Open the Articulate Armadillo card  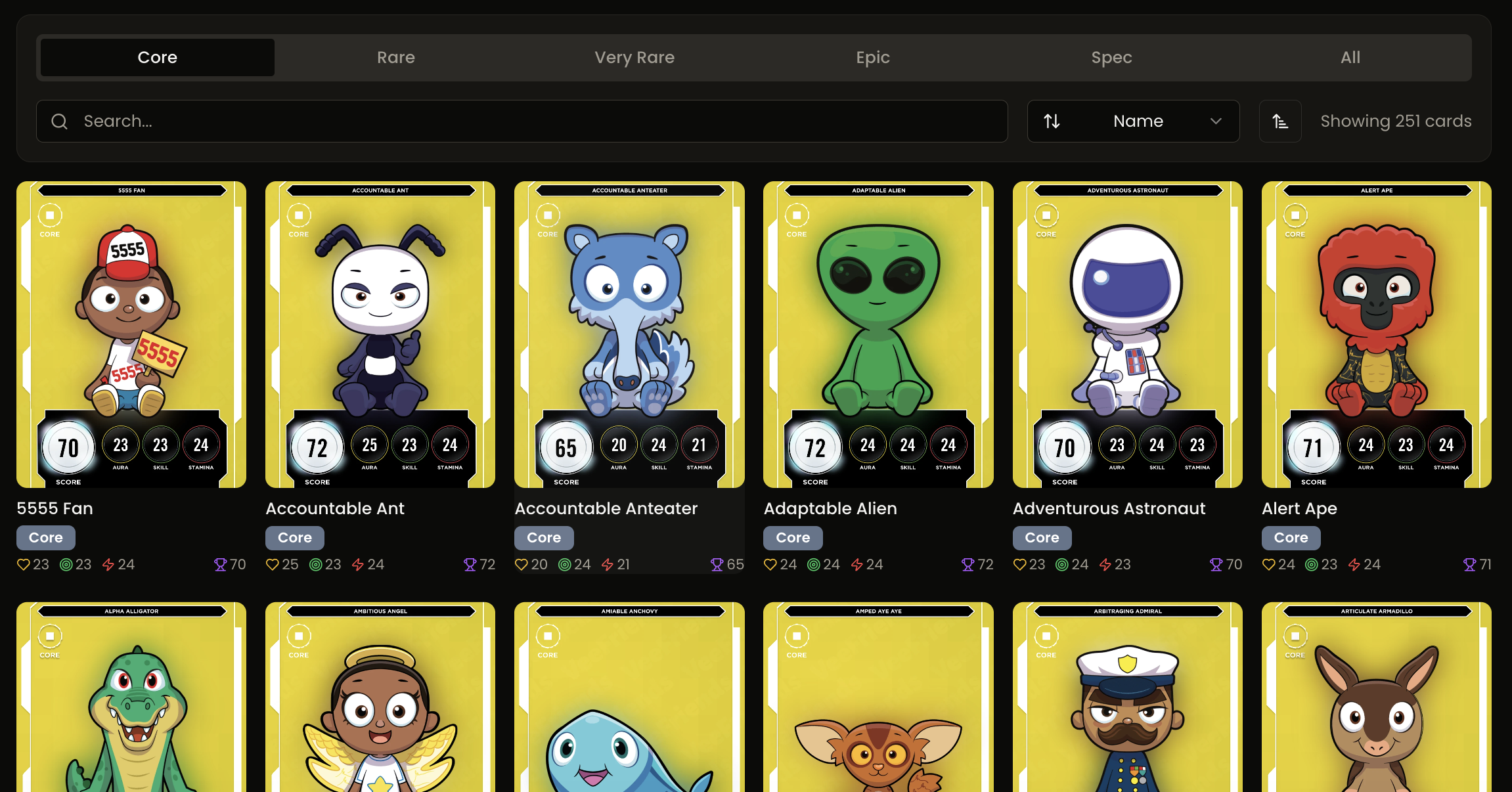1377,697
